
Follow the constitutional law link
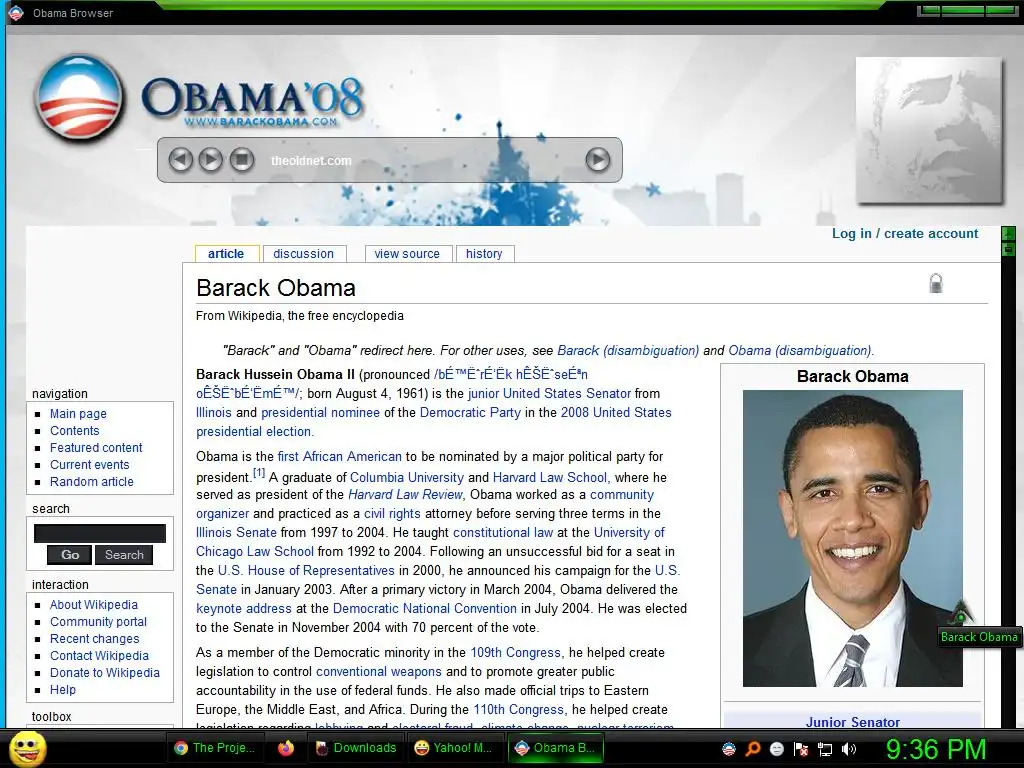click(503, 532)
